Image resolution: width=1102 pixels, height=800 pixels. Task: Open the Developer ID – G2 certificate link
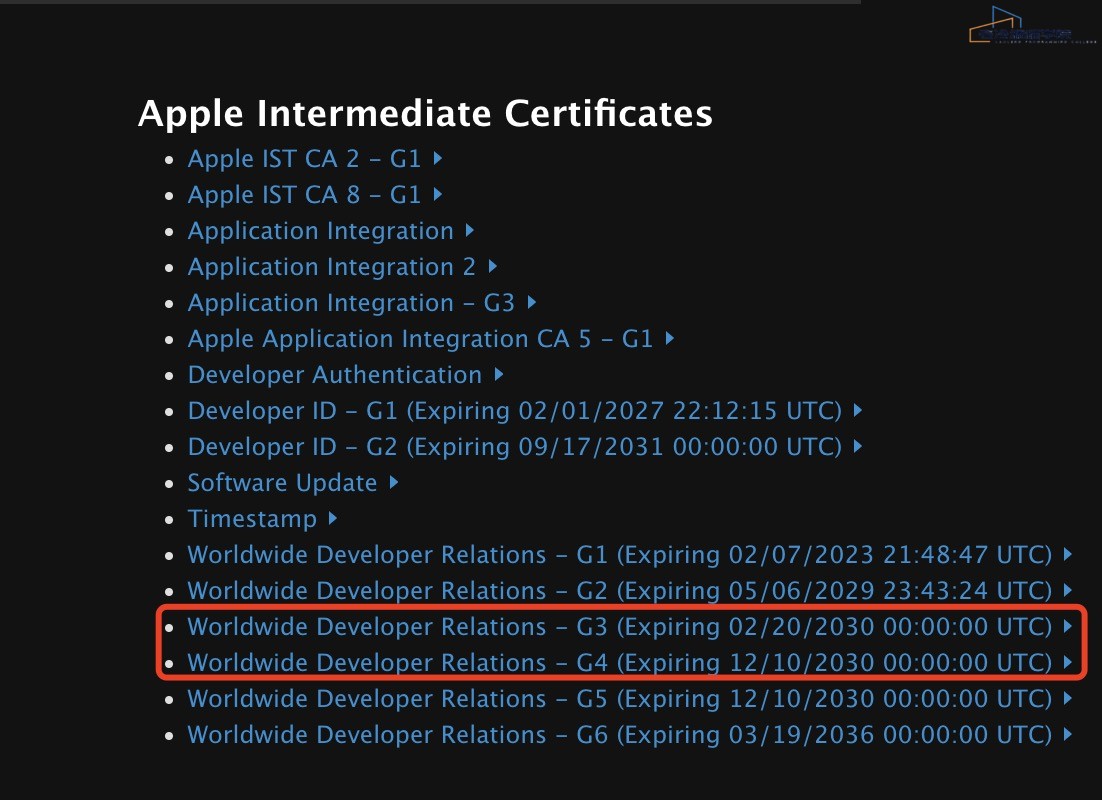514,446
